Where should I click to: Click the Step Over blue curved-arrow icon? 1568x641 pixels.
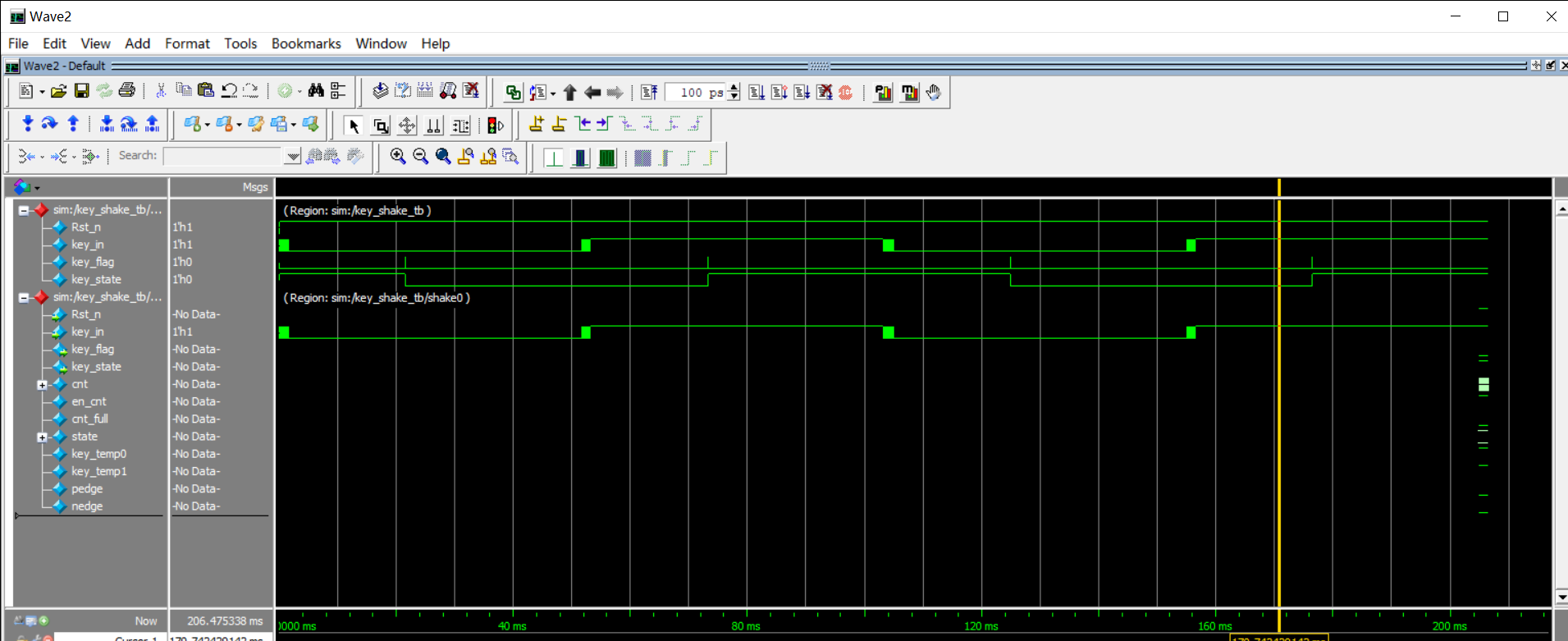49,124
